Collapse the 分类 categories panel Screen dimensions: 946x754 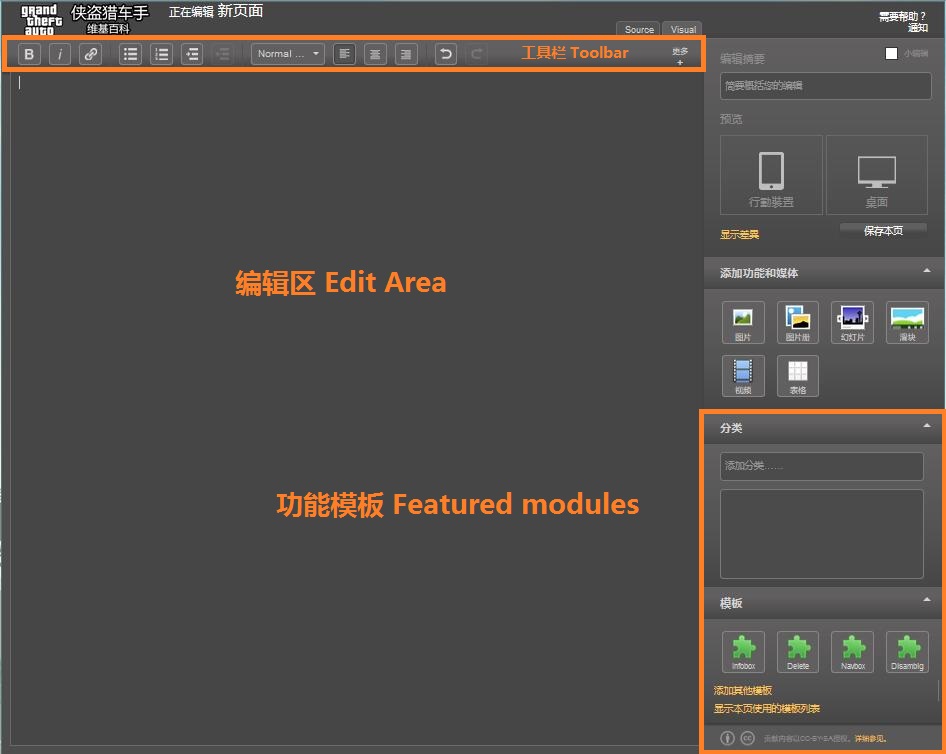(927, 426)
